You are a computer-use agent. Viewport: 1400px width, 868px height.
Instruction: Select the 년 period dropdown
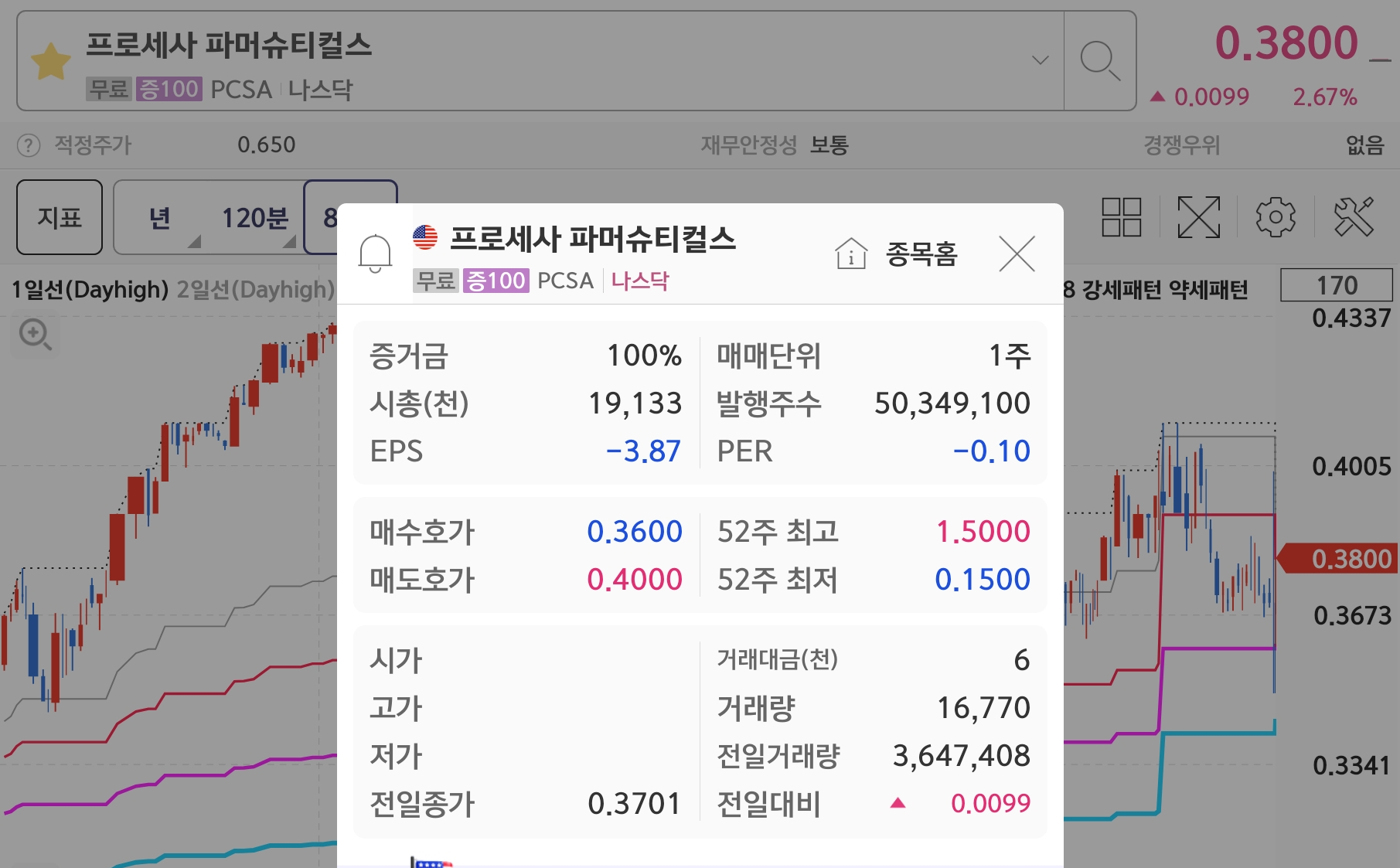[159, 218]
